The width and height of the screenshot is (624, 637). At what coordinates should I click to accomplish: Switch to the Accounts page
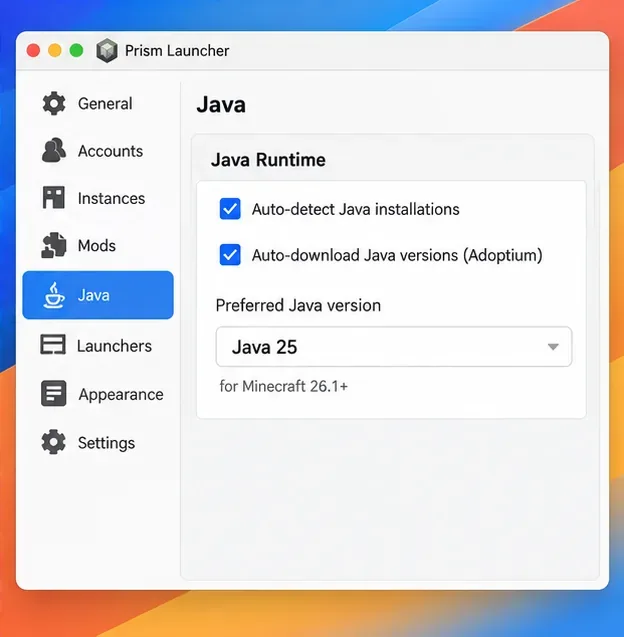tap(98, 151)
